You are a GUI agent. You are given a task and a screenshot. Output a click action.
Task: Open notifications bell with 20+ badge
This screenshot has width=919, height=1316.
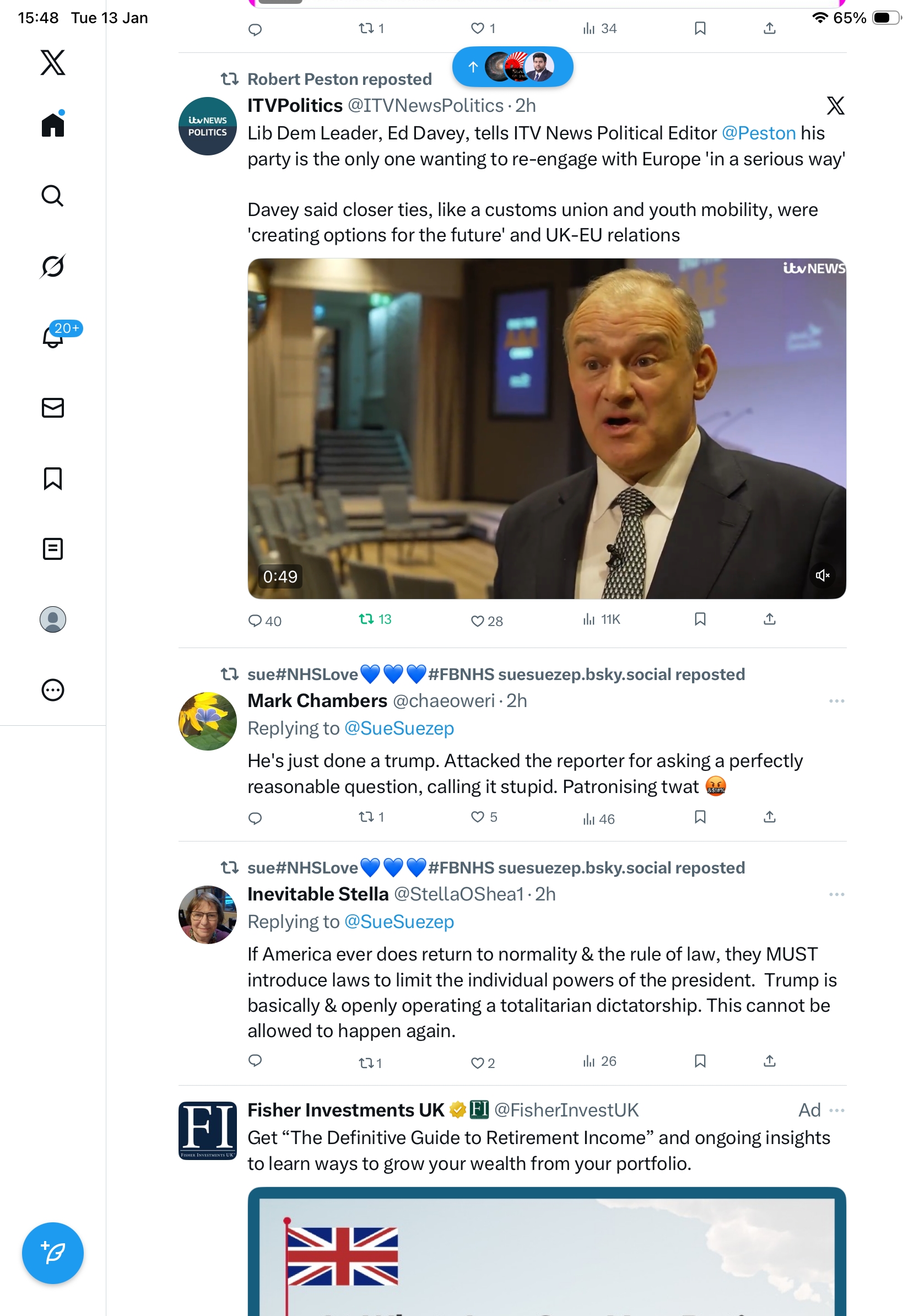pyautogui.click(x=53, y=337)
